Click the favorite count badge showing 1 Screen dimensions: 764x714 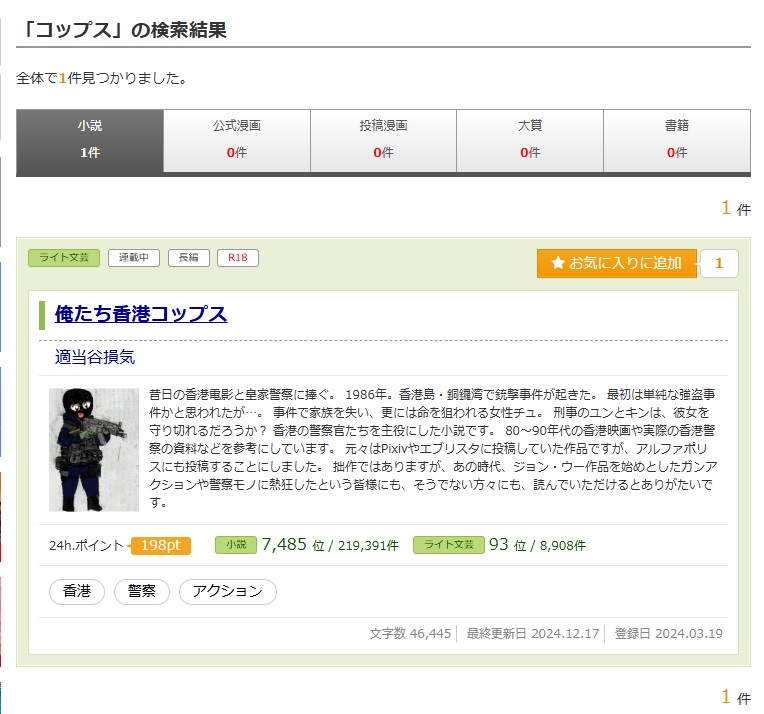[x=719, y=264]
